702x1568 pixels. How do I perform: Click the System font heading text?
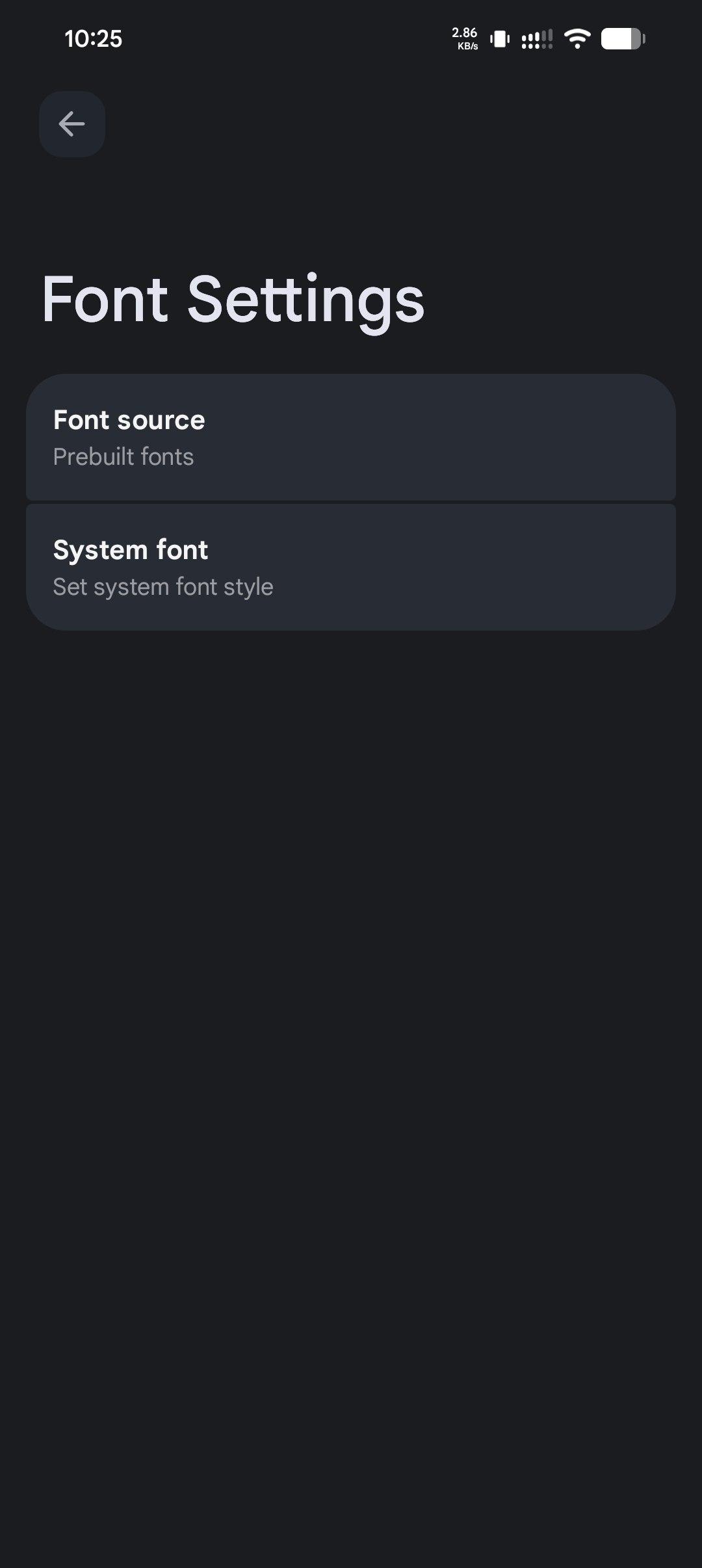click(x=130, y=550)
